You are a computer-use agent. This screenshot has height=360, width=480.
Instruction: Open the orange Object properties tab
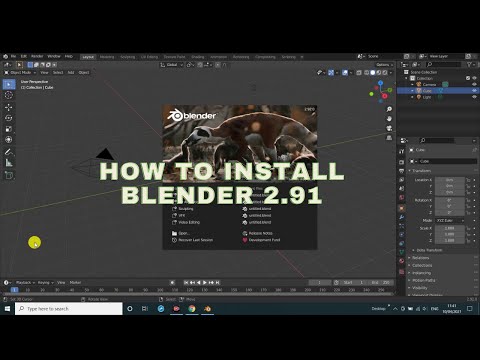point(402,208)
